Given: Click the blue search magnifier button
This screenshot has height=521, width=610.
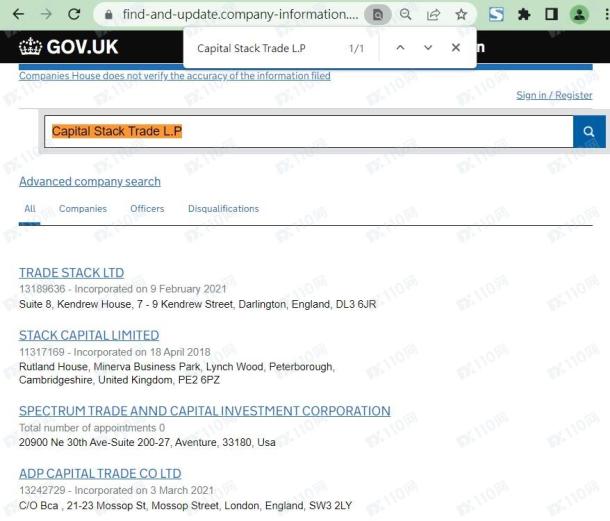Looking at the screenshot, I should click(589, 132).
